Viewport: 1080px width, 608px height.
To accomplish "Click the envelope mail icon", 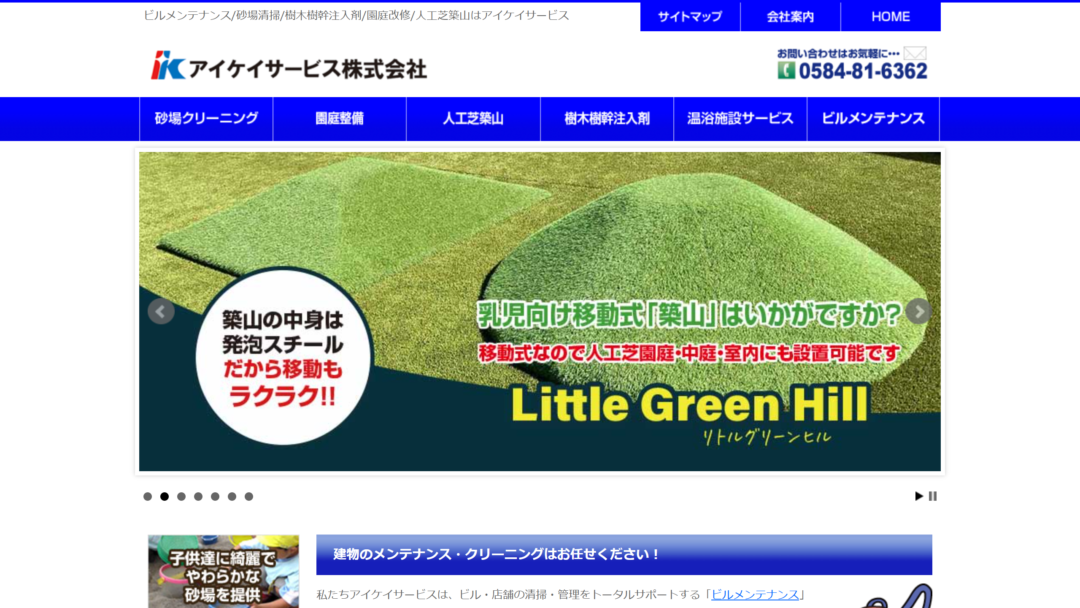I will tap(915, 53).
